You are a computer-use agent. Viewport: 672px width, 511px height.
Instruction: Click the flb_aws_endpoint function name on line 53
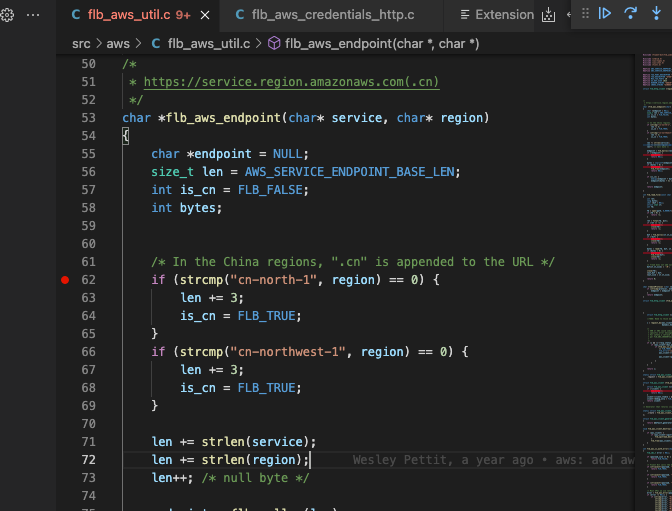[223, 118]
